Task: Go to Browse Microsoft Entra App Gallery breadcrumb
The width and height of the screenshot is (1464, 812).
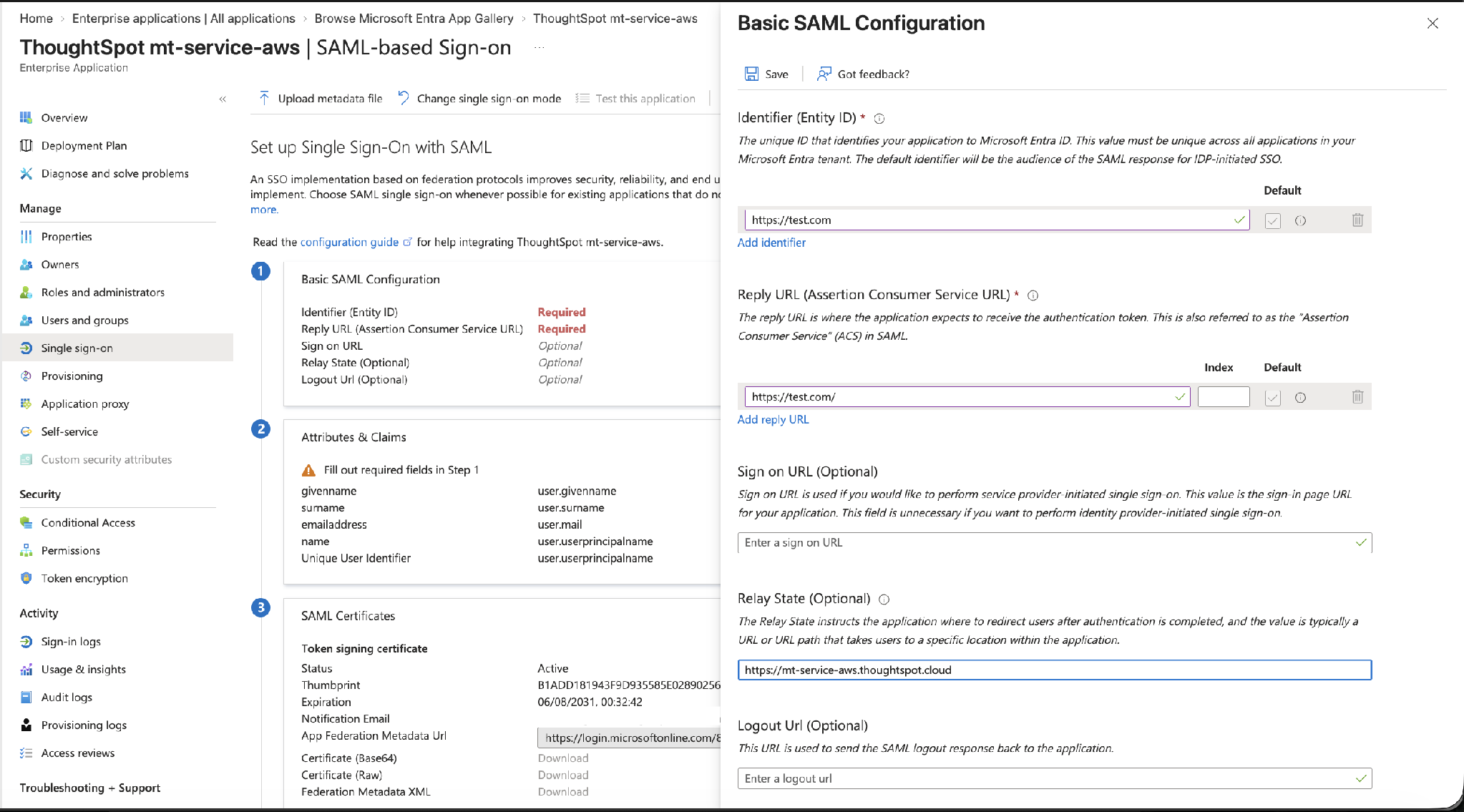Action: click(414, 18)
